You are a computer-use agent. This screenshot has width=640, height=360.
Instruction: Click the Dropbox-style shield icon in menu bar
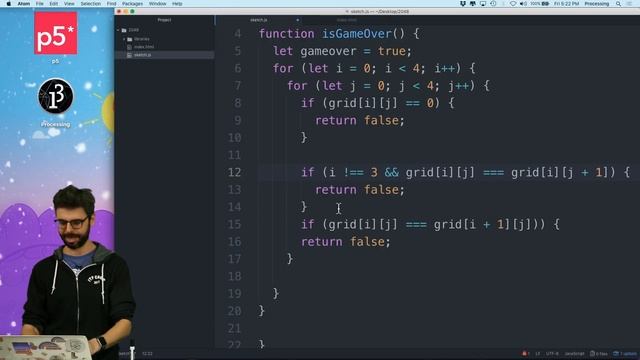pyautogui.click(x=462, y=4)
